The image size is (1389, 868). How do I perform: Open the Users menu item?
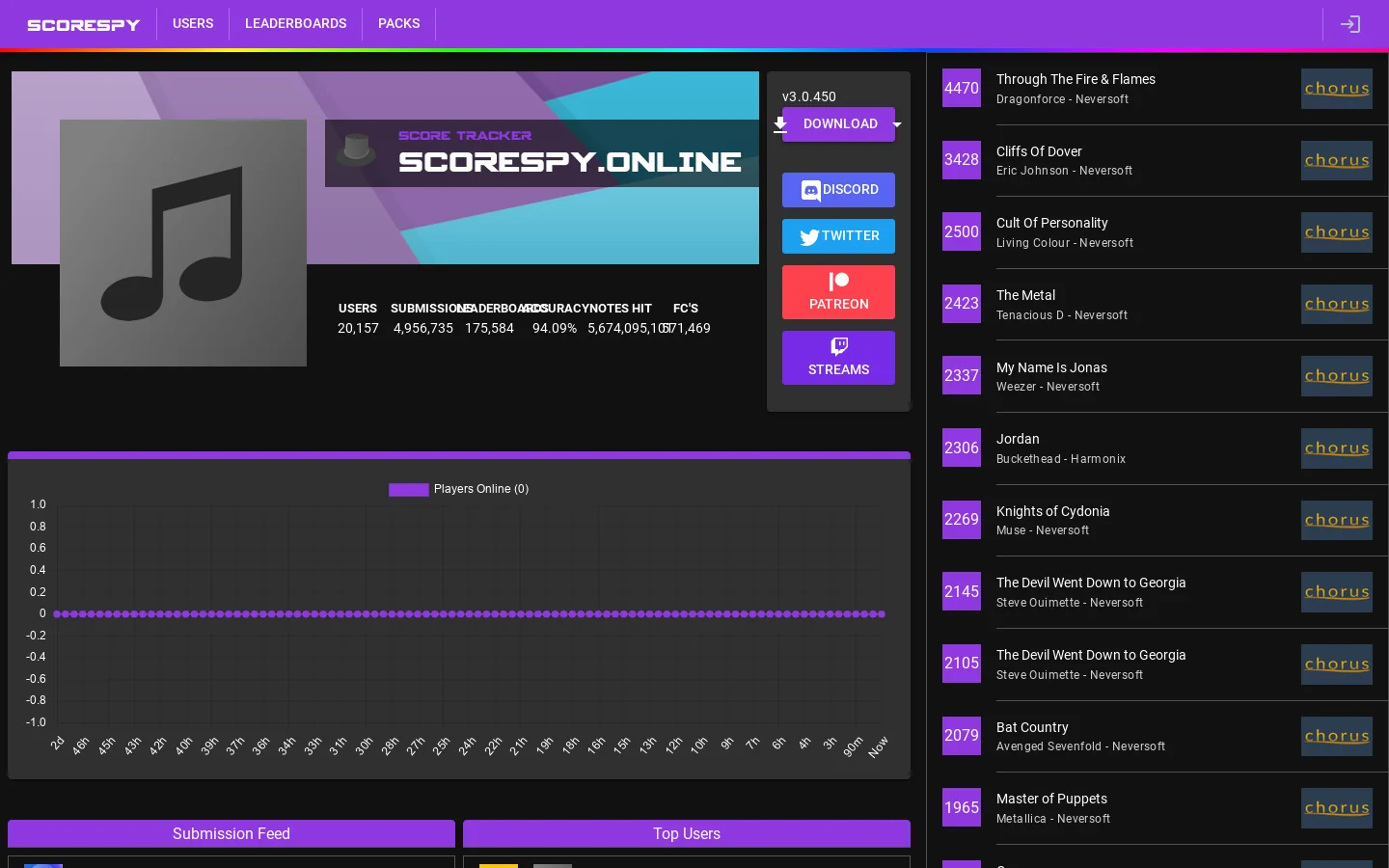[193, 23]
